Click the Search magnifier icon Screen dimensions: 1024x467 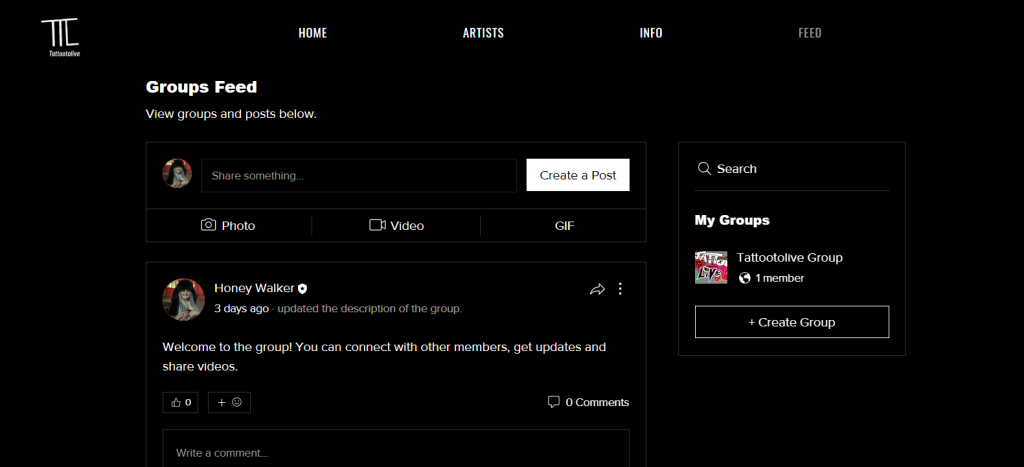704,169
